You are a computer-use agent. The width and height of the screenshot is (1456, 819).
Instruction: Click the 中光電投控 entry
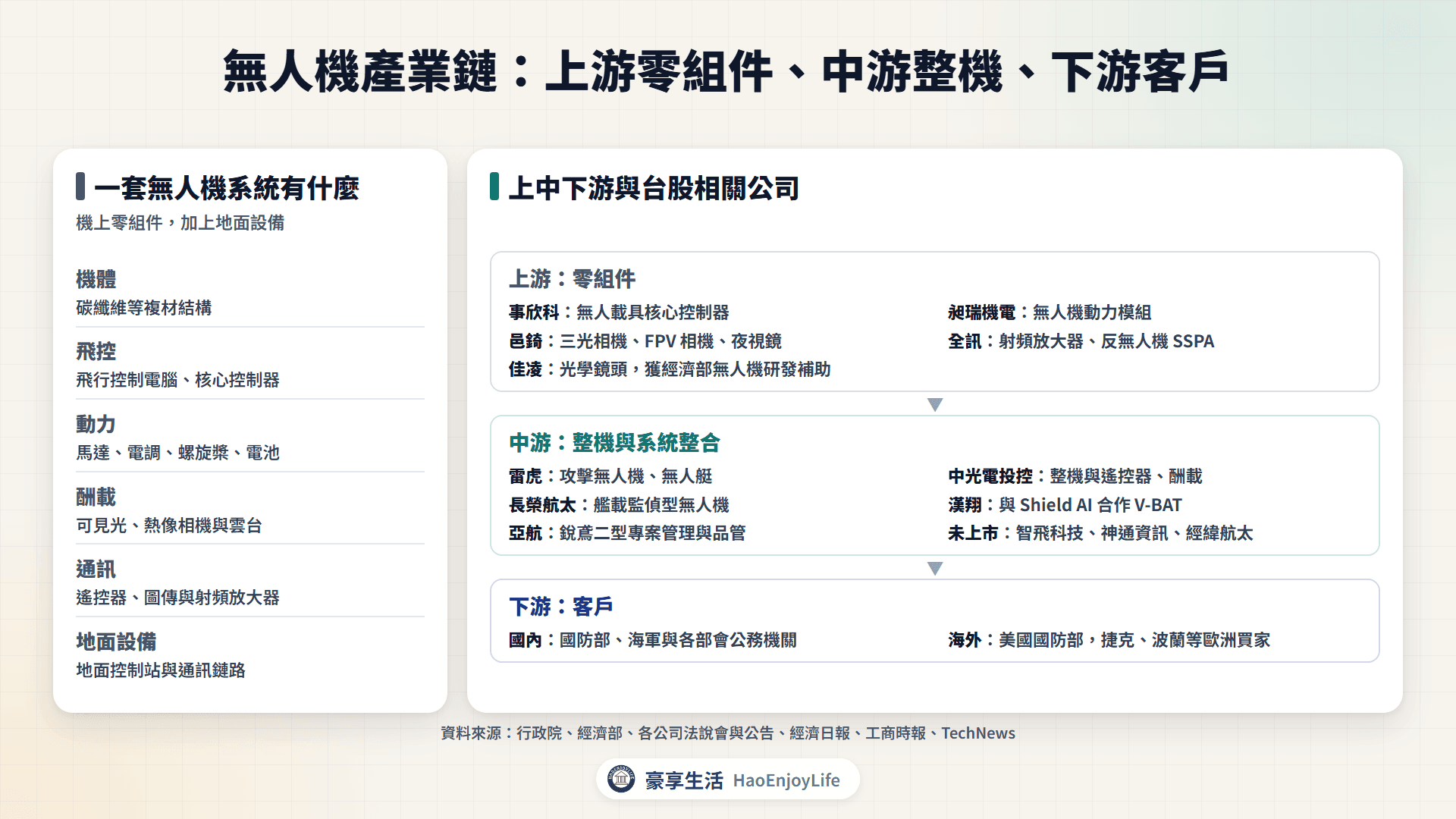pyautogui.click(x=1075, y=476)
